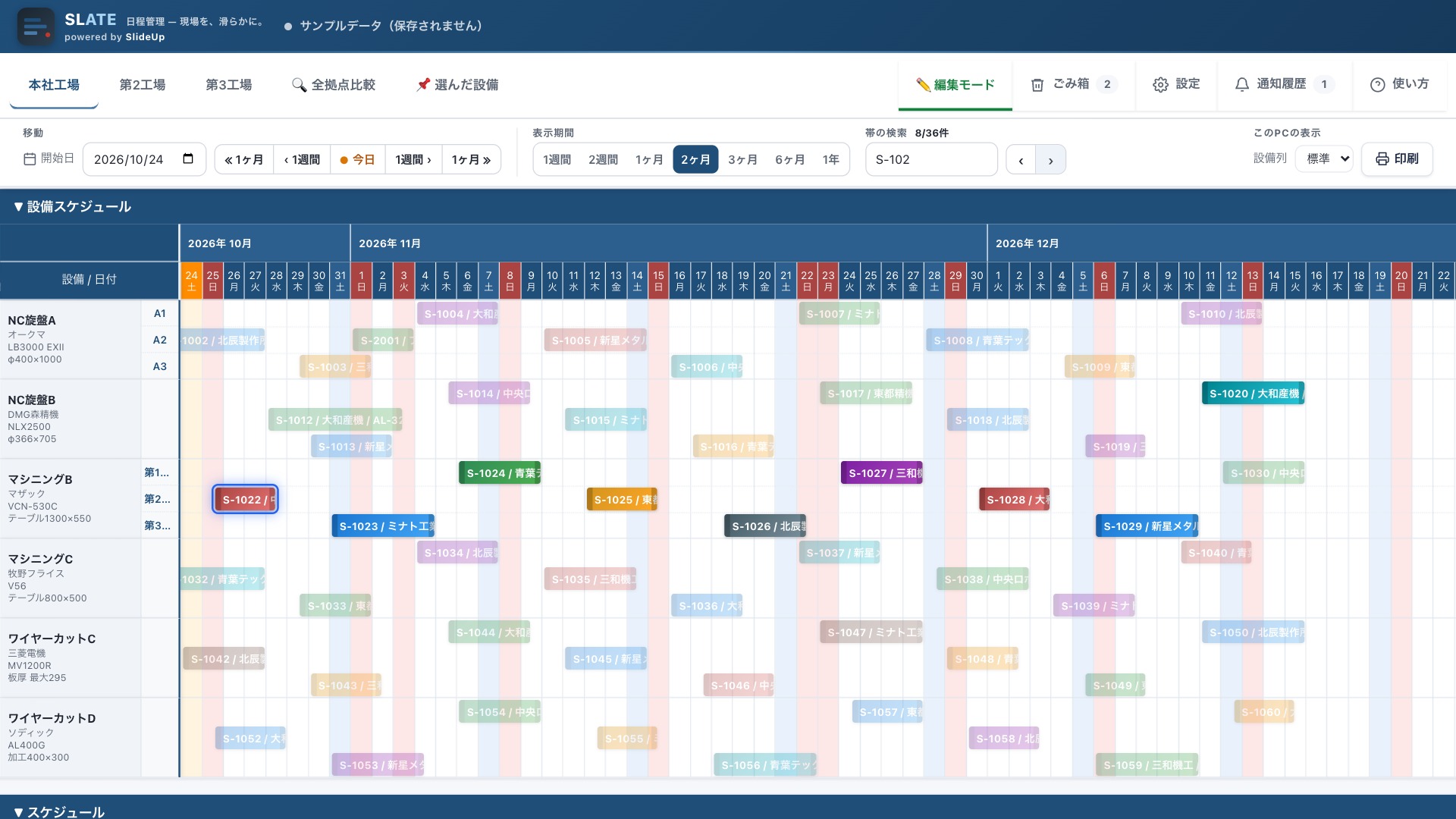Open 全拠点比較 tab

334,85
